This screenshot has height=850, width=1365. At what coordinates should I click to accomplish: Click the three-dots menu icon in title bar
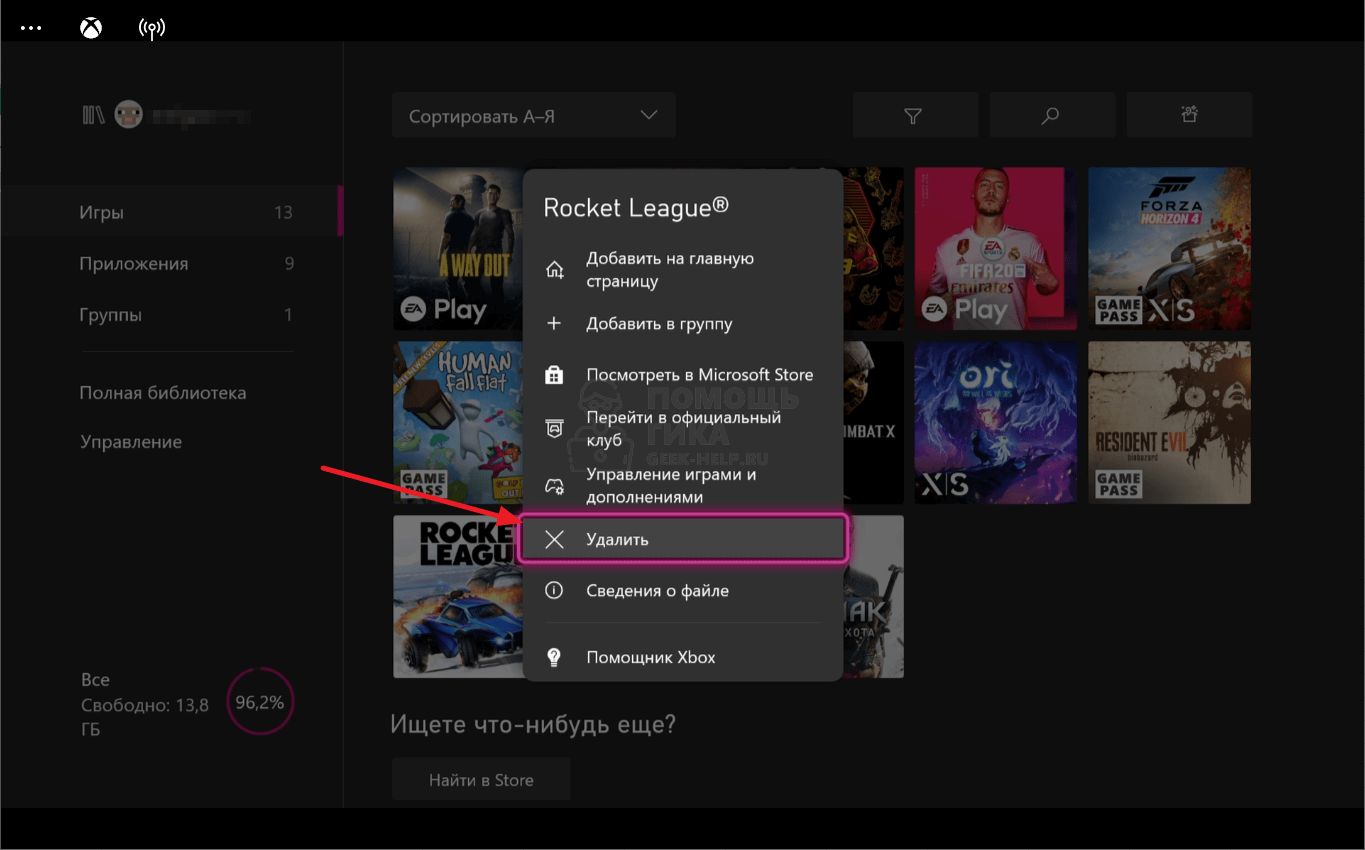coord(31,28)
